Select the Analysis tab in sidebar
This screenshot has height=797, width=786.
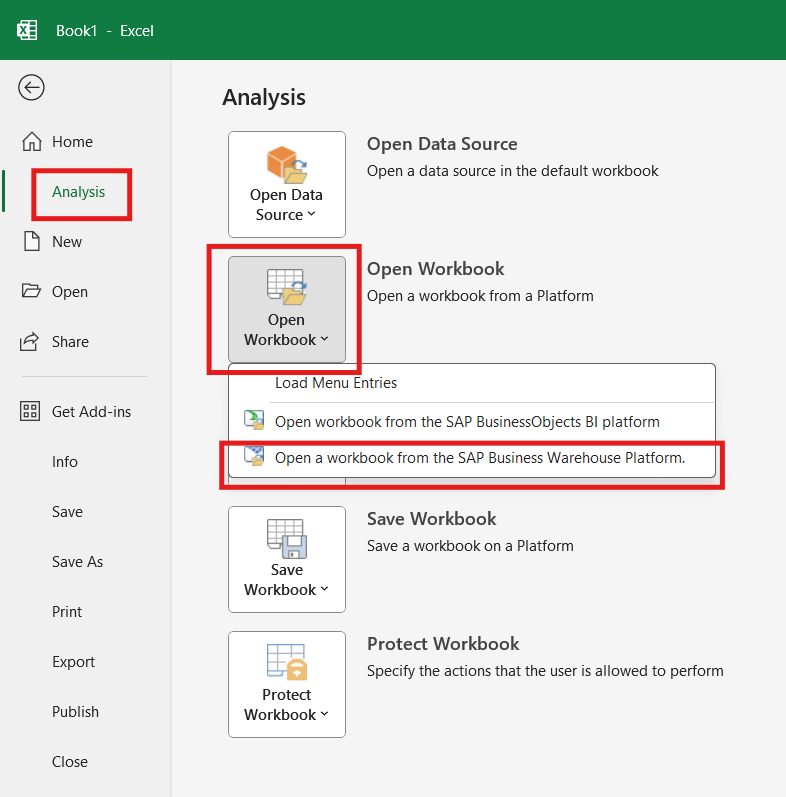pos(78,192)
